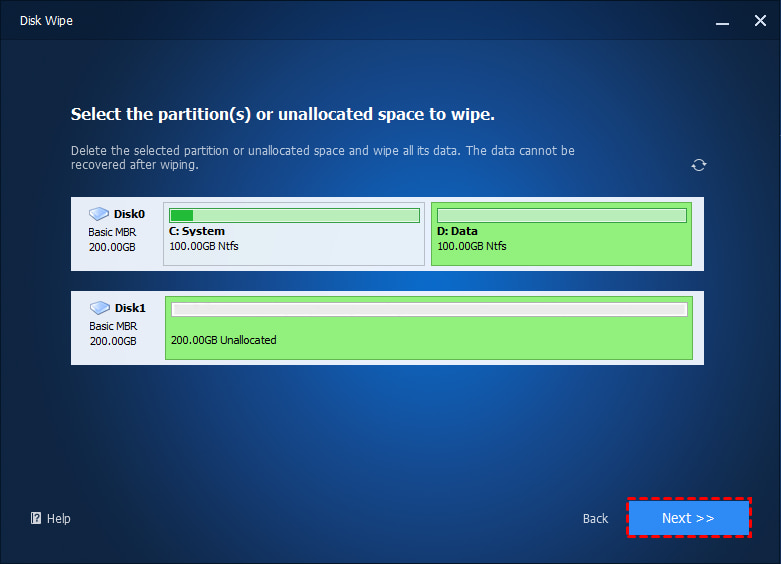Minimize the Disk Wipe window
Image resolution: width=781 pixels, height=564 pixels.
[722, 21]
